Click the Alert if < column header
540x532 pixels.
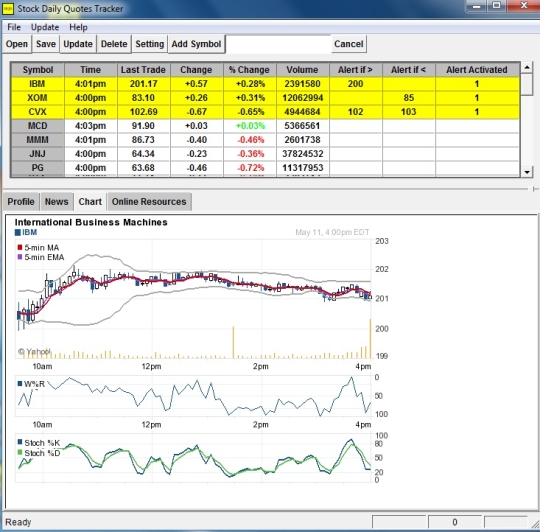click(408, 70)
